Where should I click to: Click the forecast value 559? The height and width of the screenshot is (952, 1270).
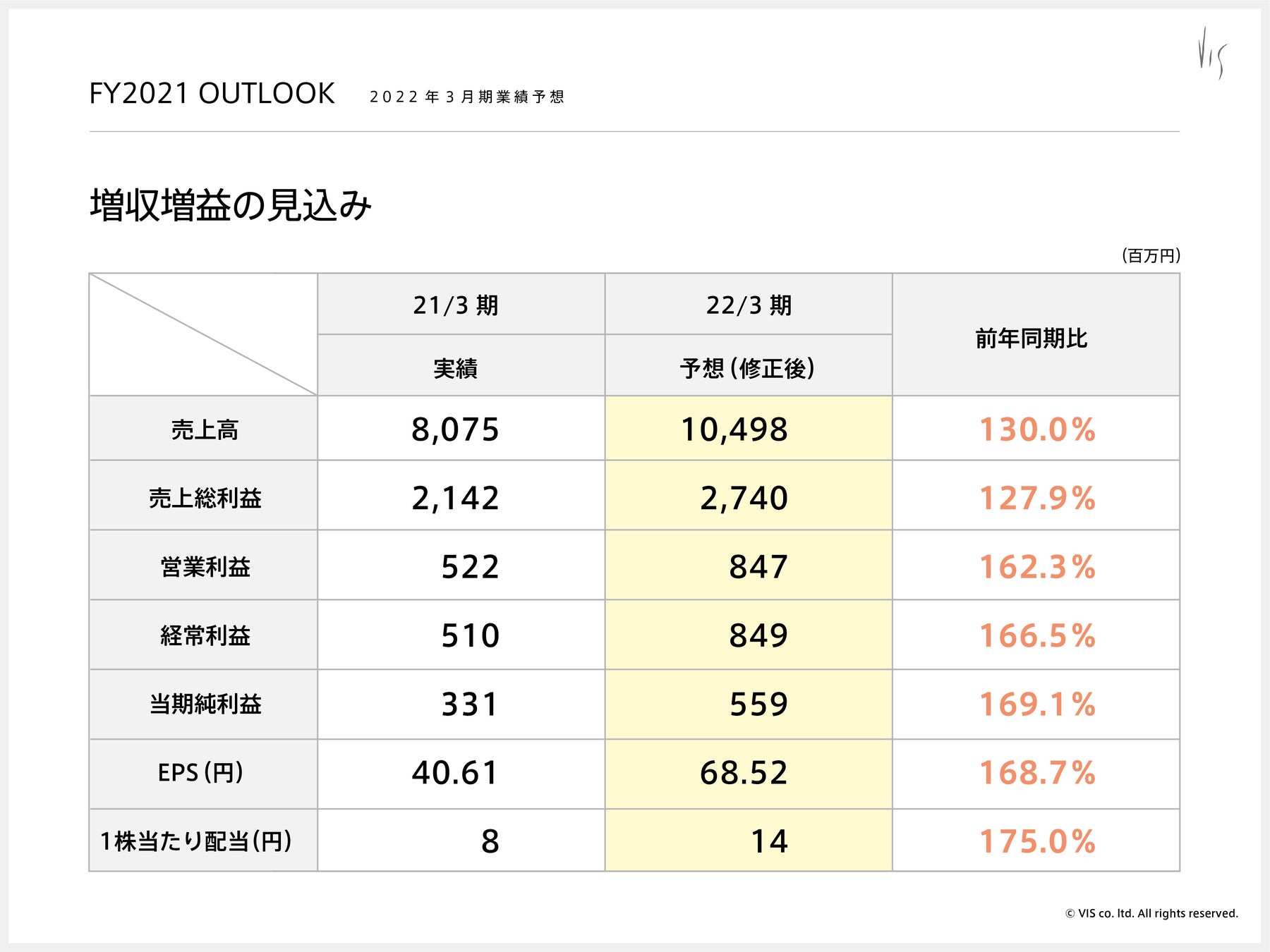click(758, 704)
